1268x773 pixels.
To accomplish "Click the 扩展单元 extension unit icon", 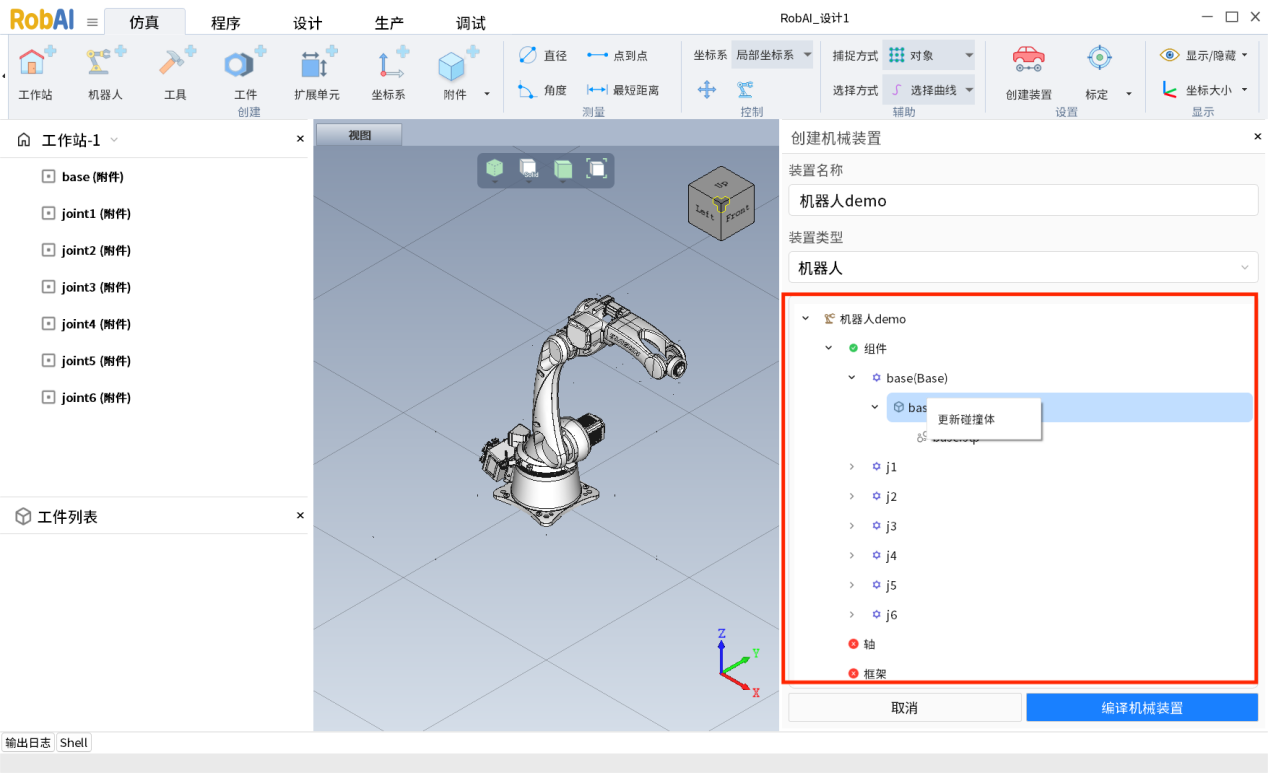I will pyautogui.click(x=317, y=62).
